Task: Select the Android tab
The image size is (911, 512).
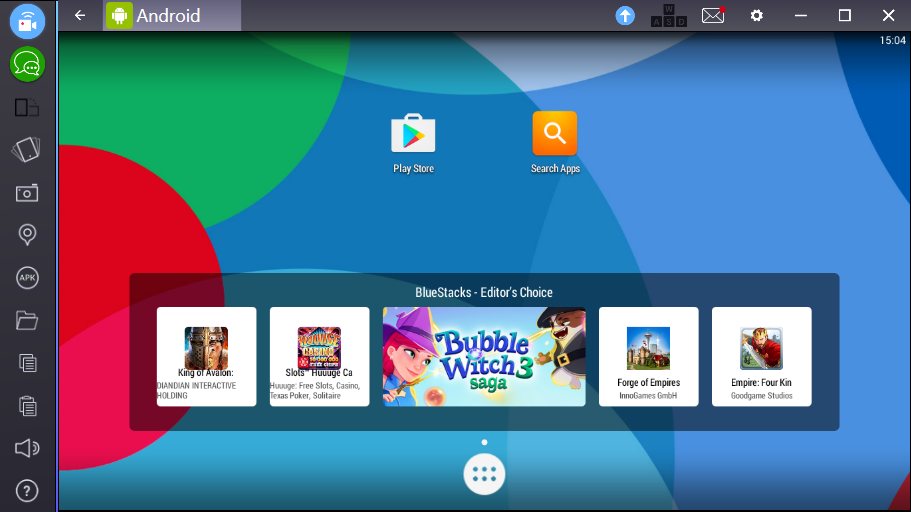Action: 170,15
